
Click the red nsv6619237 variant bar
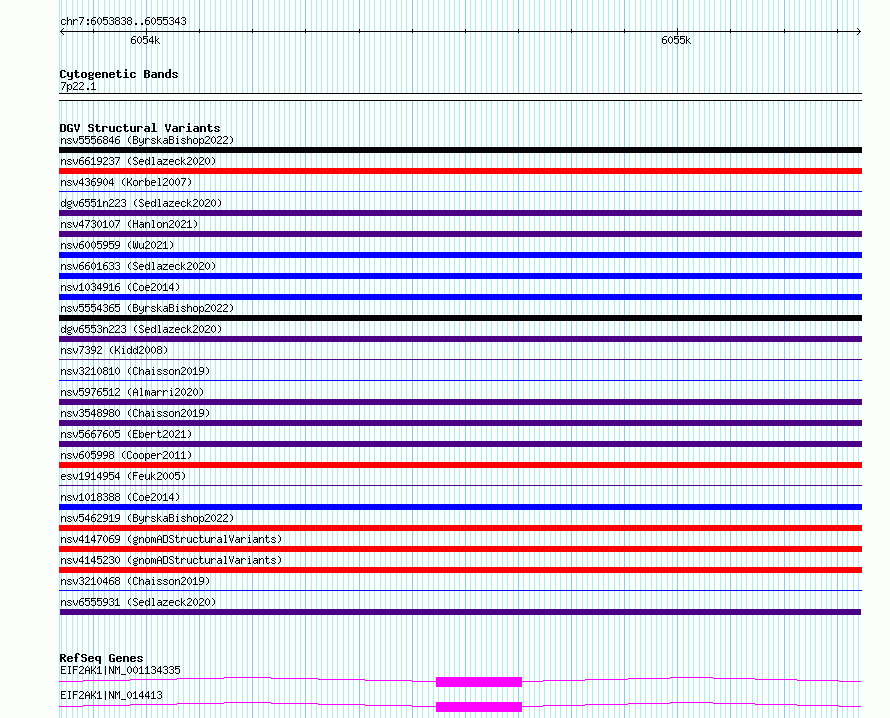tap(460, 171)
